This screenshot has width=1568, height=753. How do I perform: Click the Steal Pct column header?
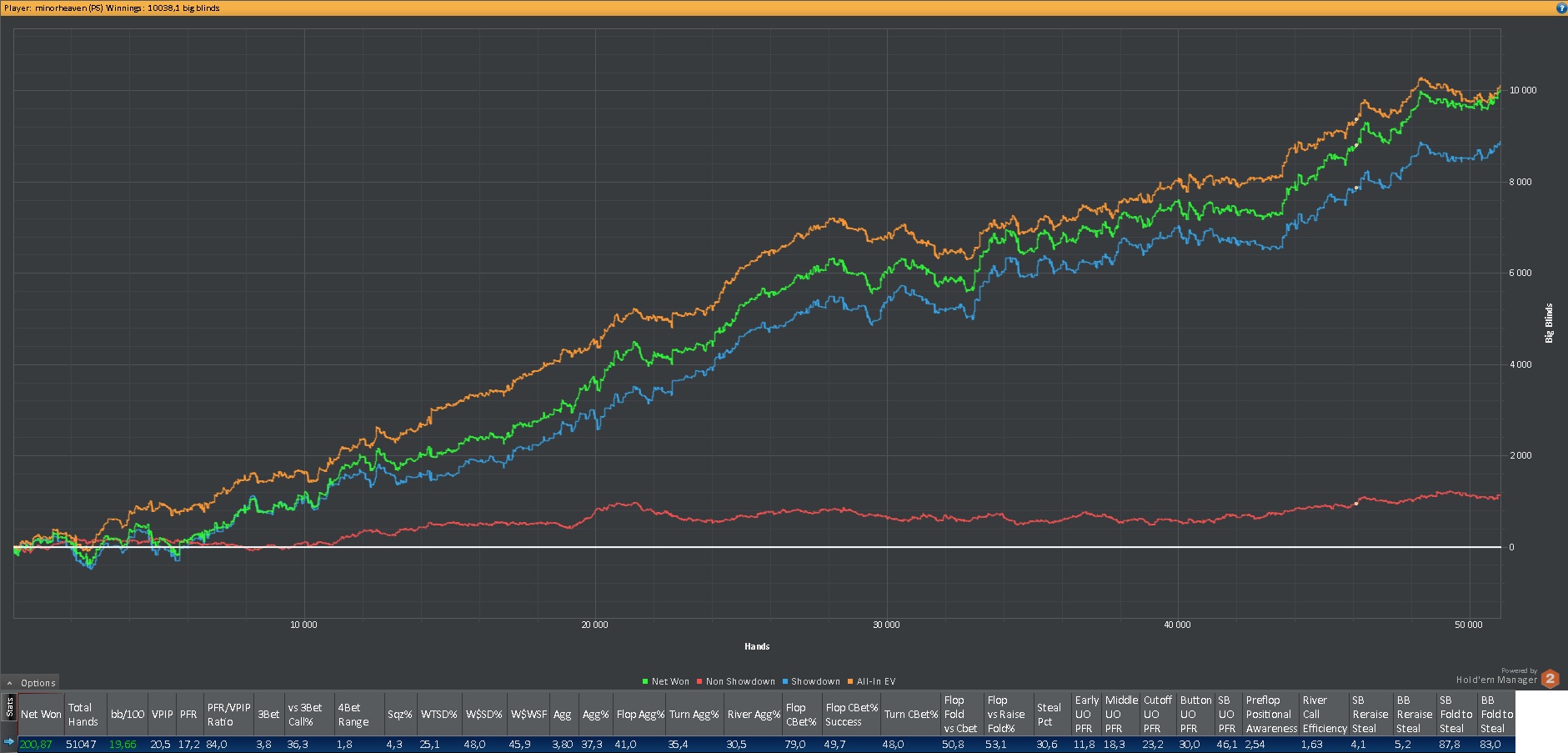pos(1053,714)
